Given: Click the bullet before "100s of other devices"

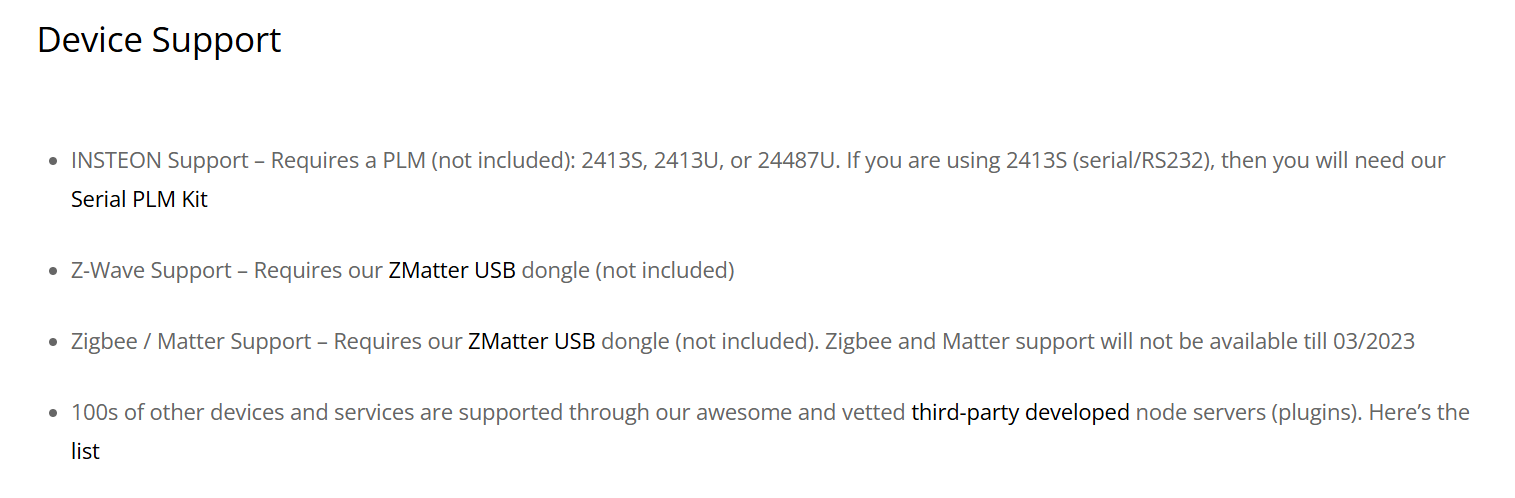Looking at the screenshot, I should (52, 413).
